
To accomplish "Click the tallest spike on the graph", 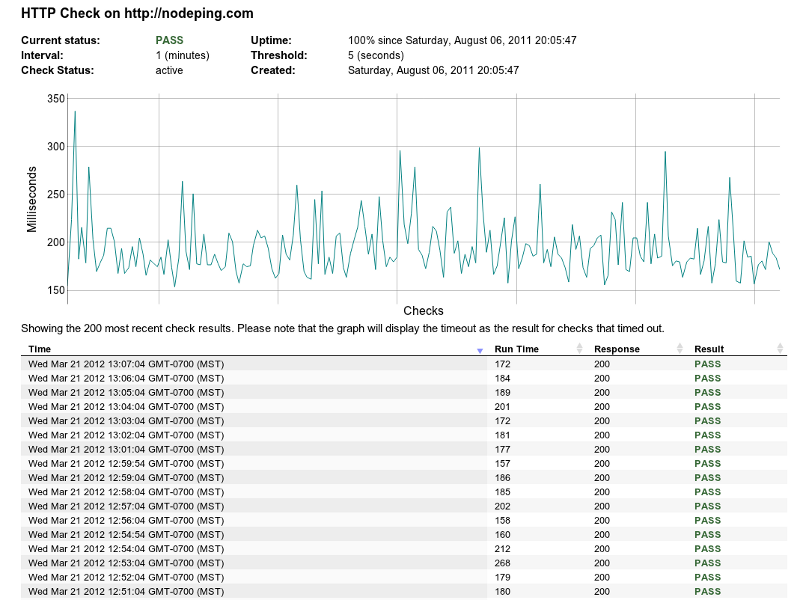I will pyautogui.click(x=75, y=112).
